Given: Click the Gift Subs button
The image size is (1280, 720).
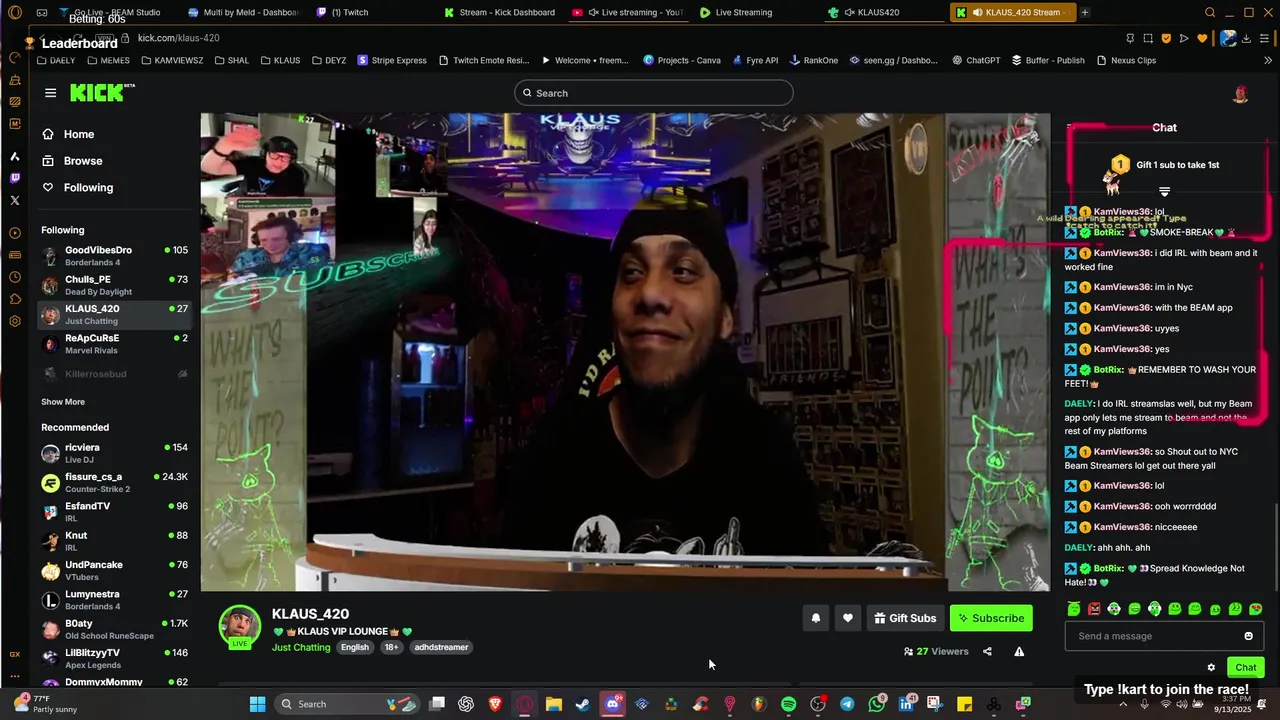Looking at the screenshot, I should click(x=905, y=618).
